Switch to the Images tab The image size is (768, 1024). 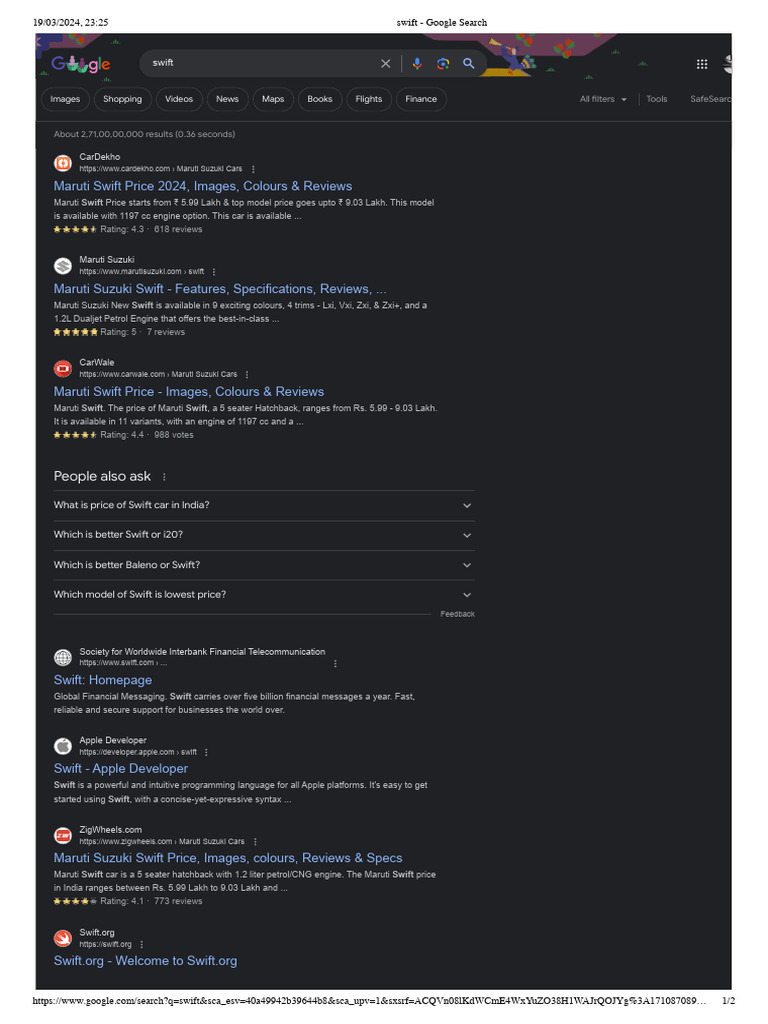coord(65,99)
